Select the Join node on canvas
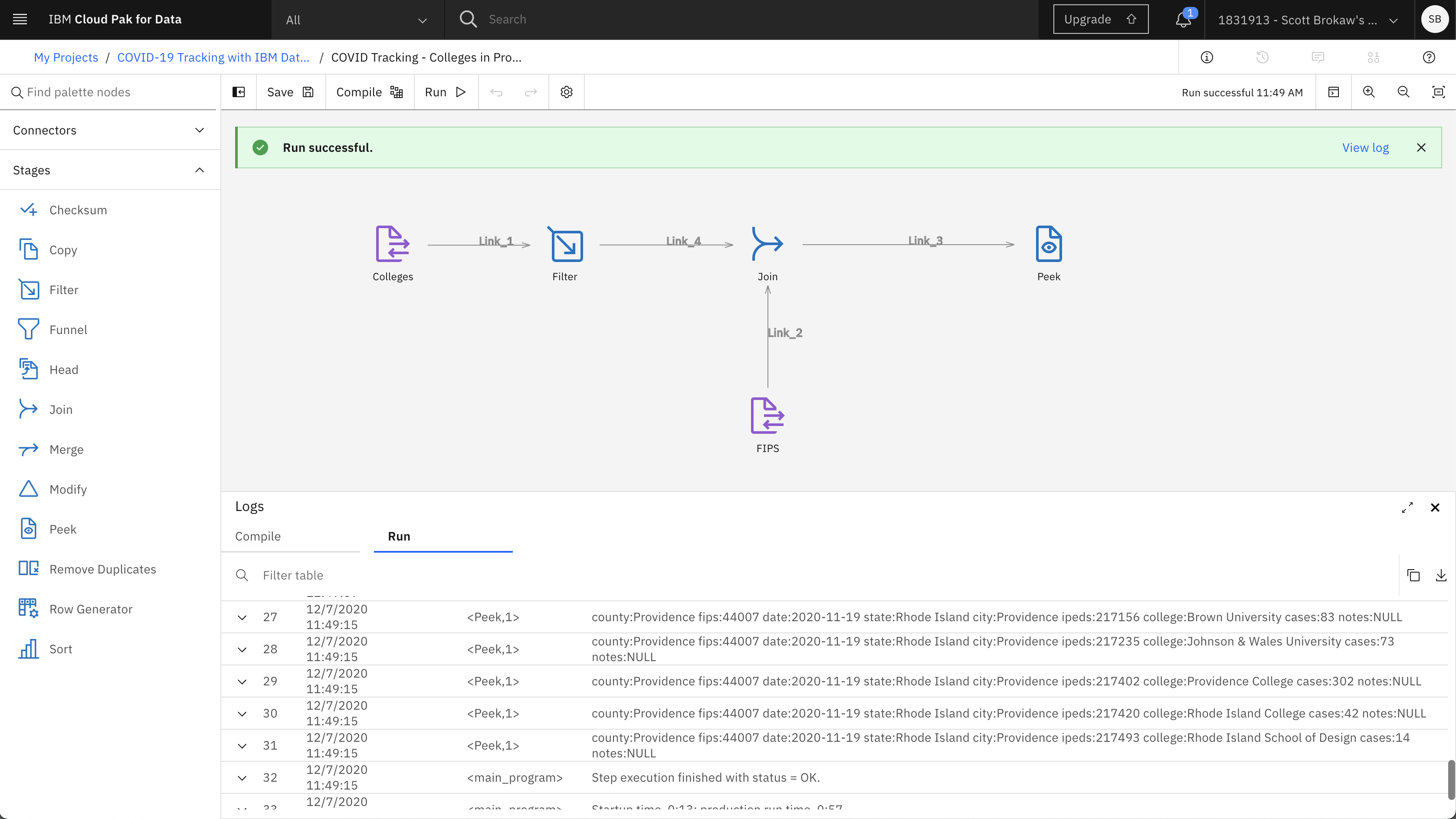 point(767,245)
